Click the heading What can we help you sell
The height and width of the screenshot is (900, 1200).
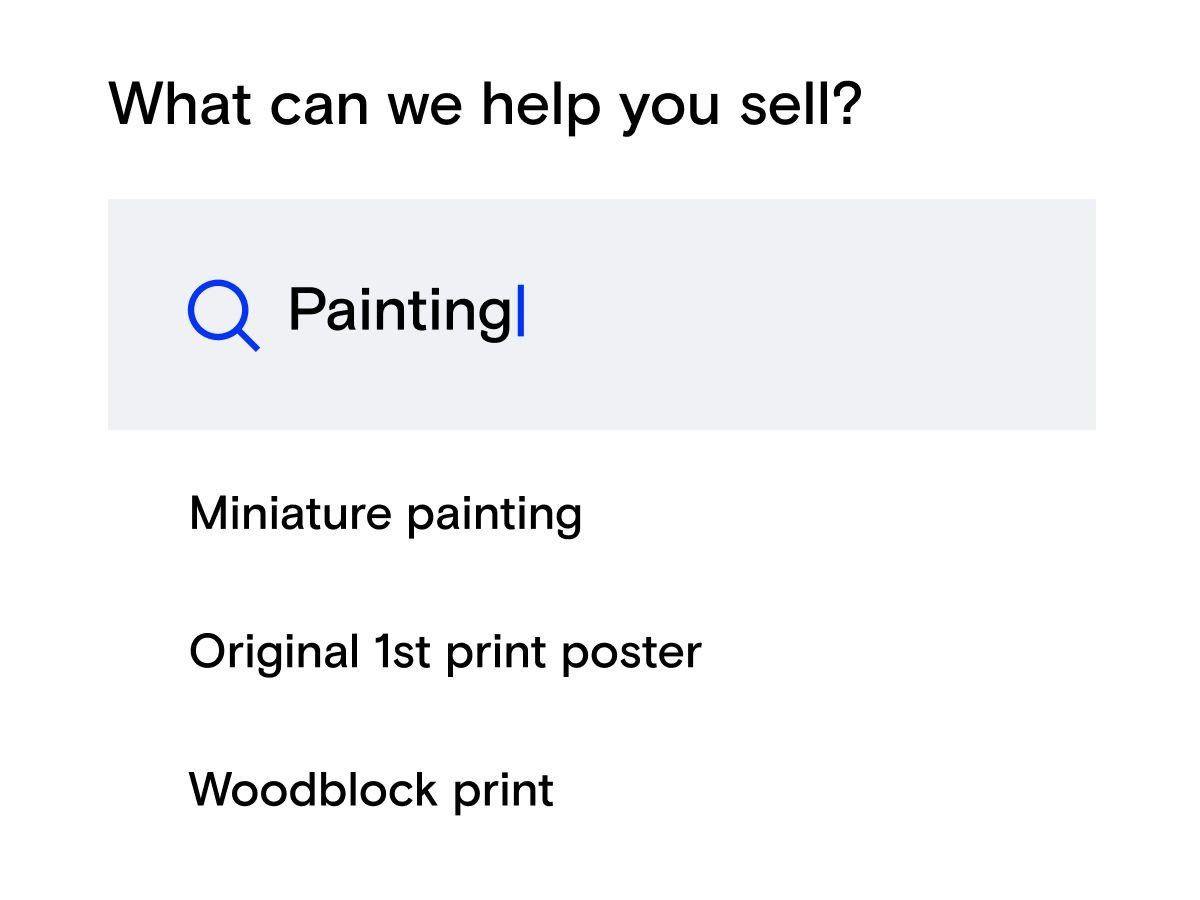click(x=484, y=103)
